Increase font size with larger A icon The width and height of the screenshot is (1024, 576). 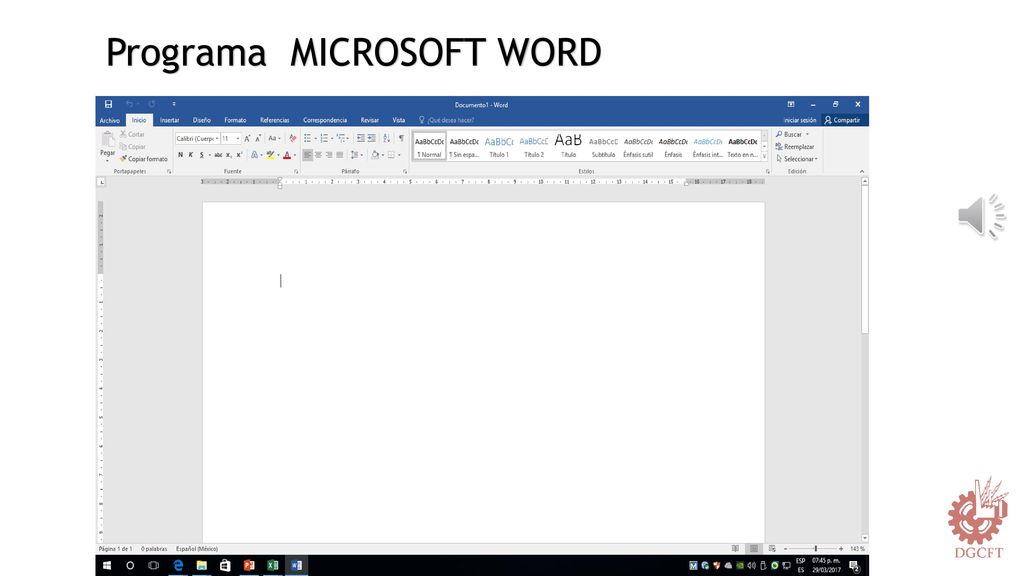[x=247, y=138]
